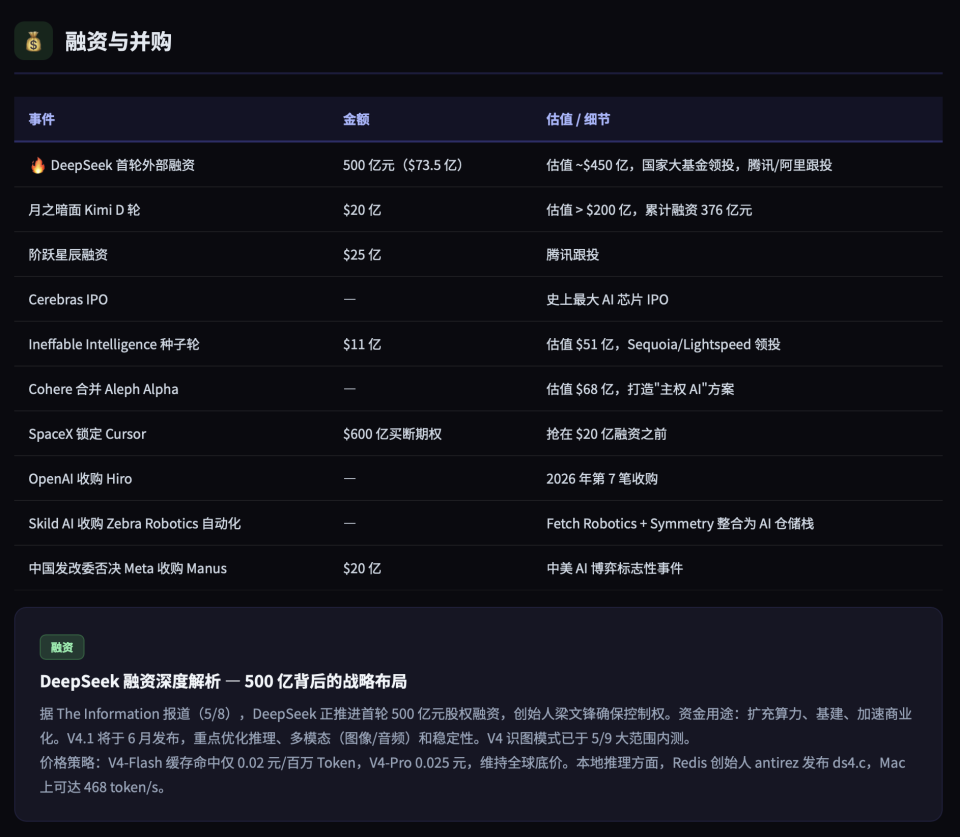Click the The Information 报道 paragraph text
The image size is (960, 837).
(476, 726)
